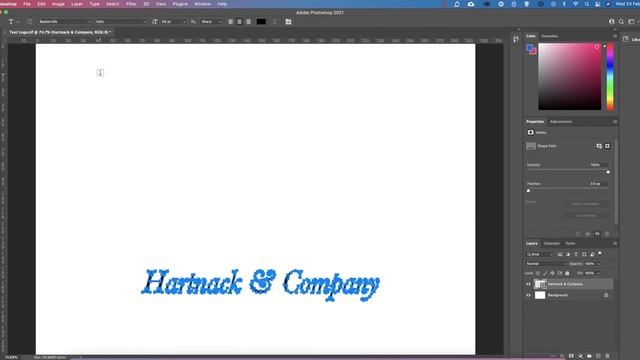640x360 pixels.
Task: Switch to the Adjustments tab
Action: coord(560,122)
